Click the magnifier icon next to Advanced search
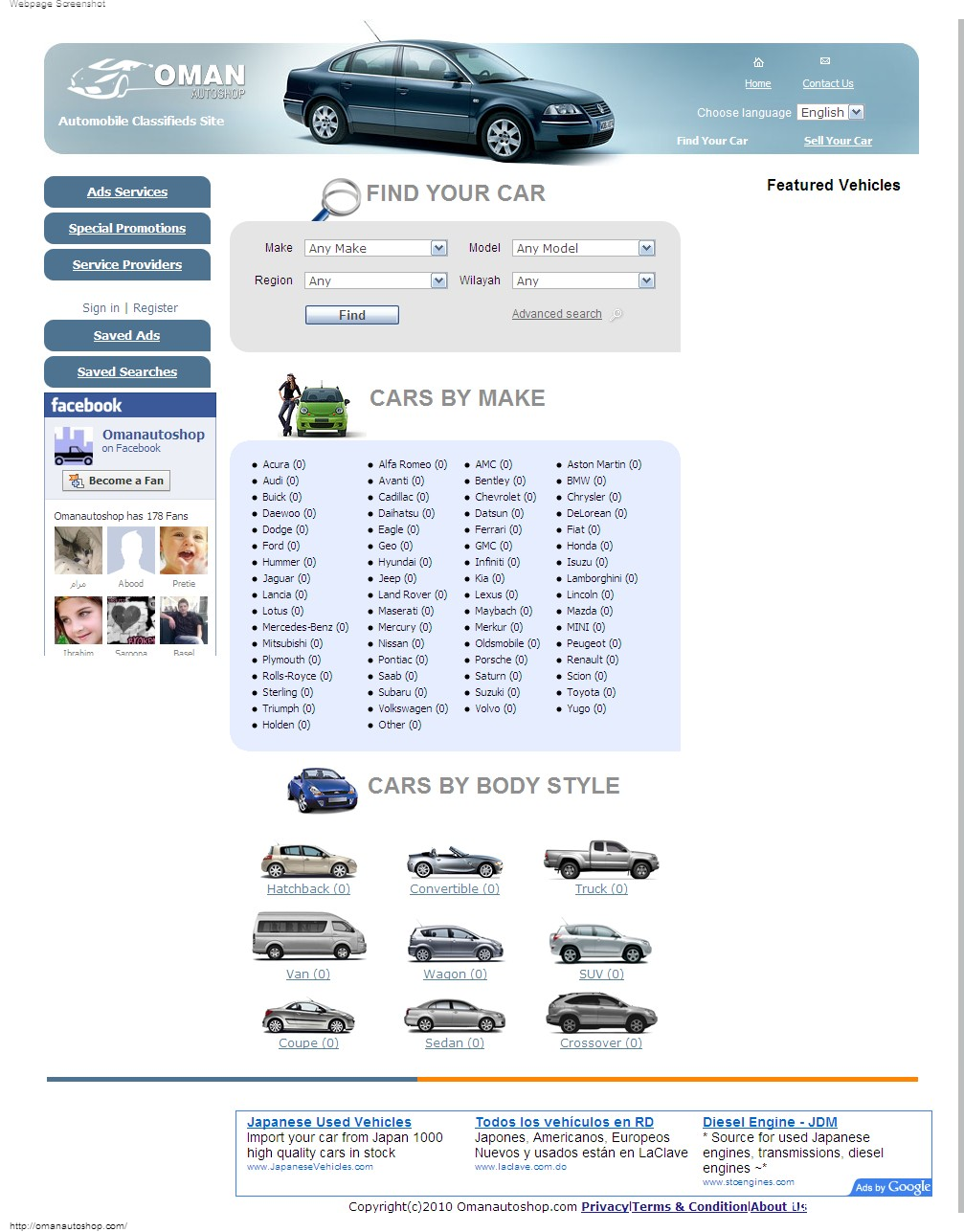The image size is (964, 1232). coord(616,314)
